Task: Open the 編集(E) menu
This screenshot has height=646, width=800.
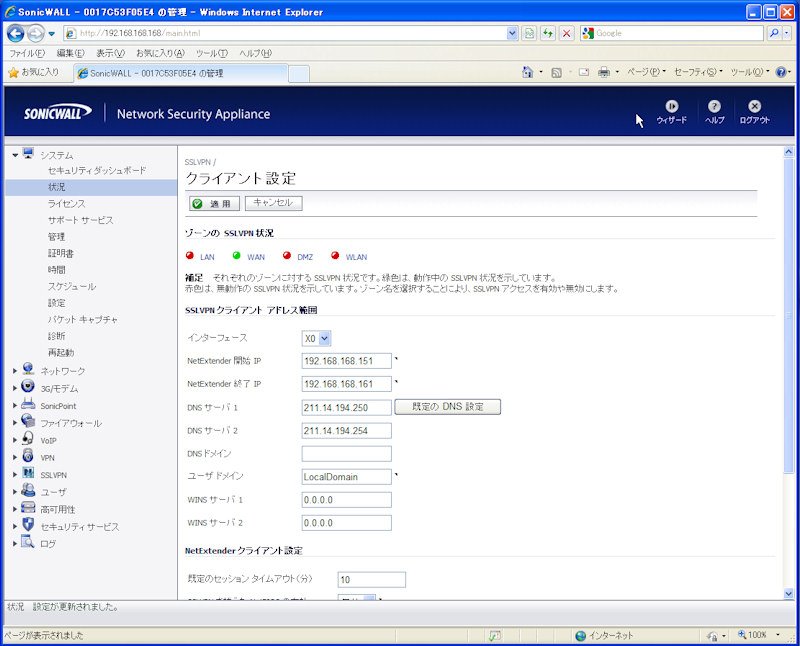Action: (70, 53)
